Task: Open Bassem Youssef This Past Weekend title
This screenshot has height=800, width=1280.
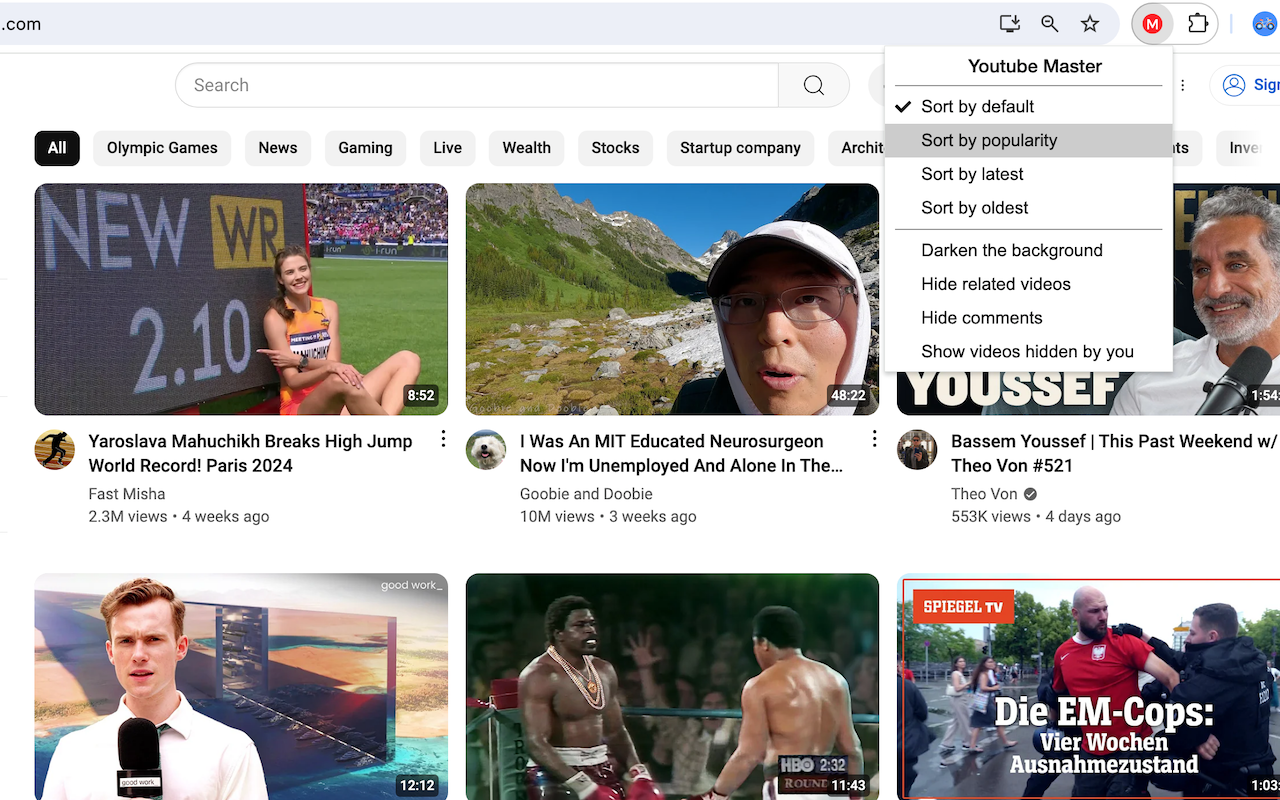Action: pos(1113,453)
